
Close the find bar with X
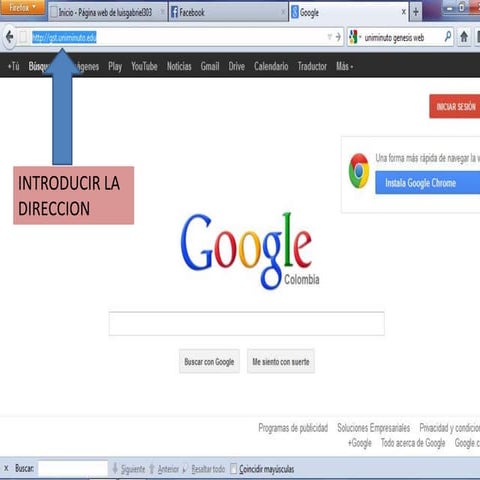[6, 468]
